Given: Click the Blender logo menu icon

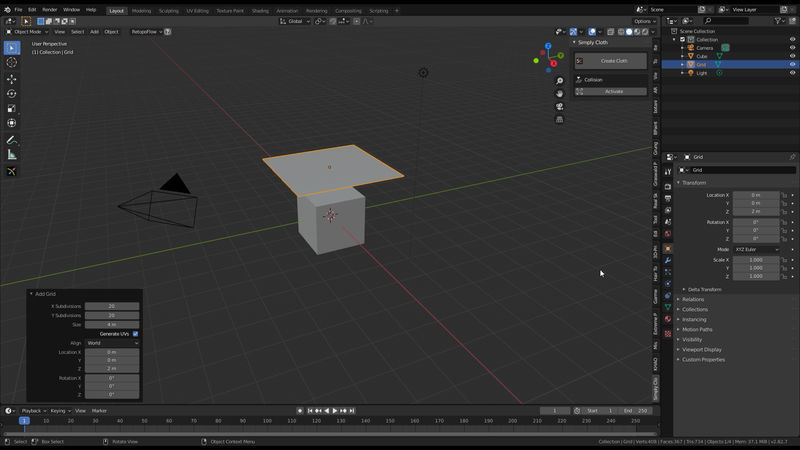Looking at the screenshot, I should coord(7,10).
